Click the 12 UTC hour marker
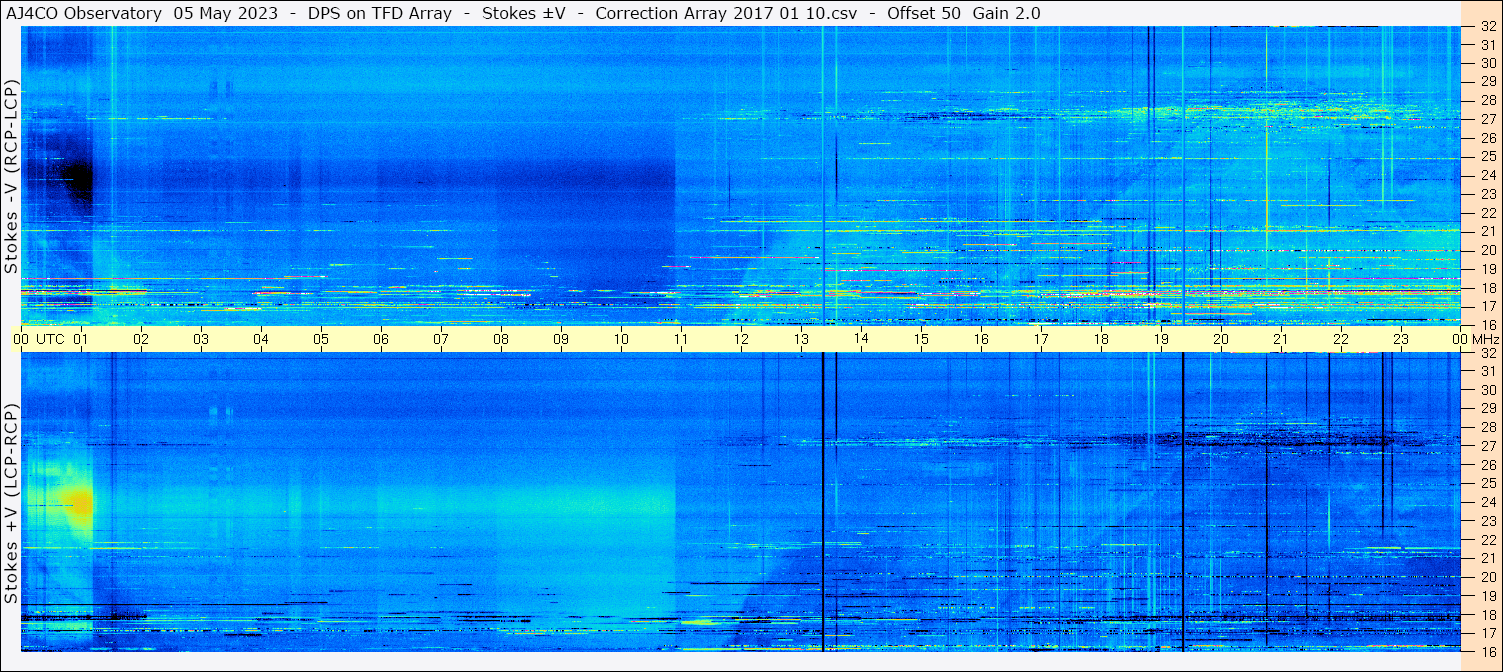 tap(741, 339)
